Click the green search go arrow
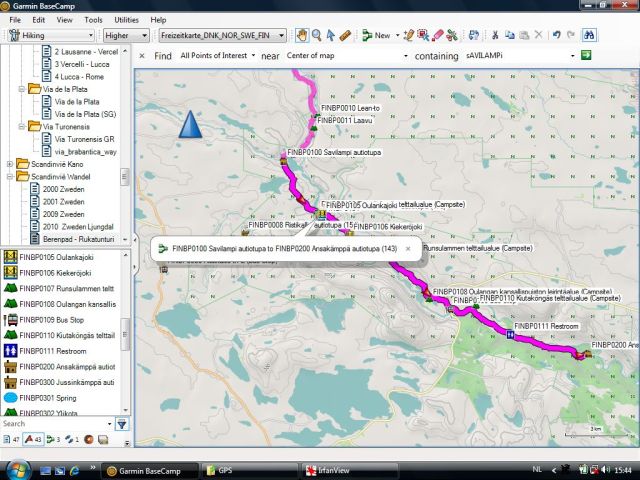This screenshot has height=480, width=640. (586, 55)
